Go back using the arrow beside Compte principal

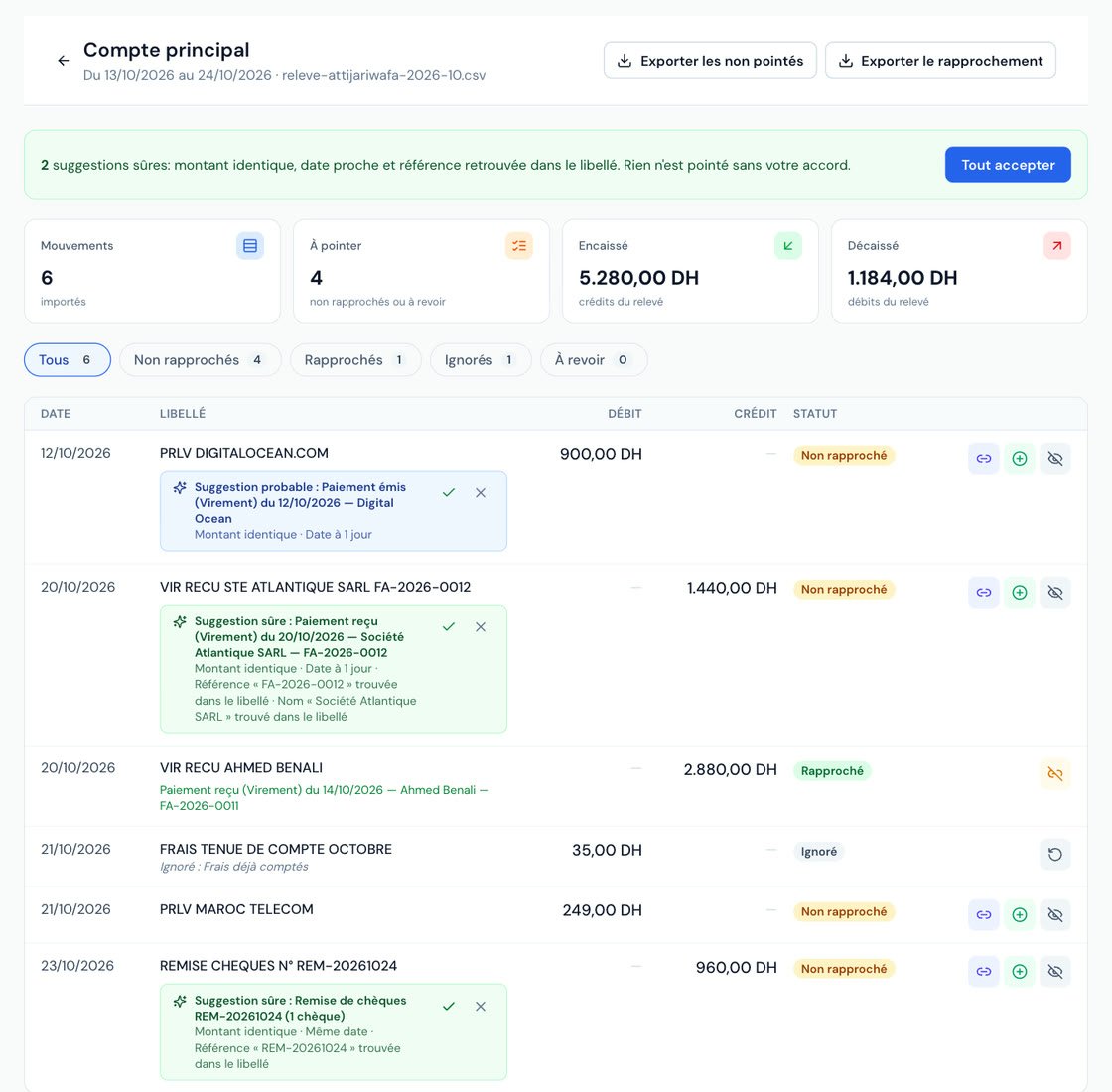(64, 61)
